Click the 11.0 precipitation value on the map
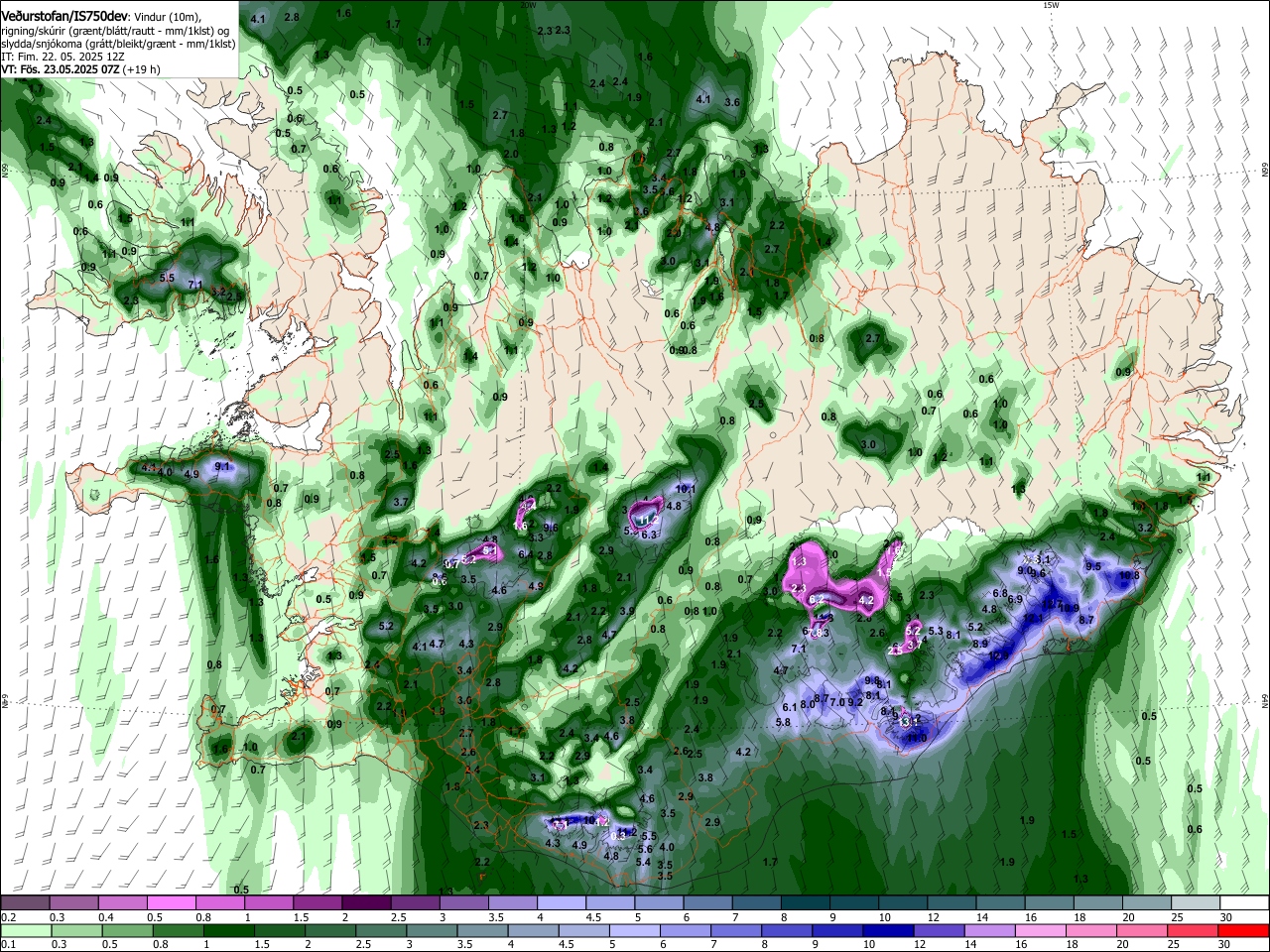 917,738
